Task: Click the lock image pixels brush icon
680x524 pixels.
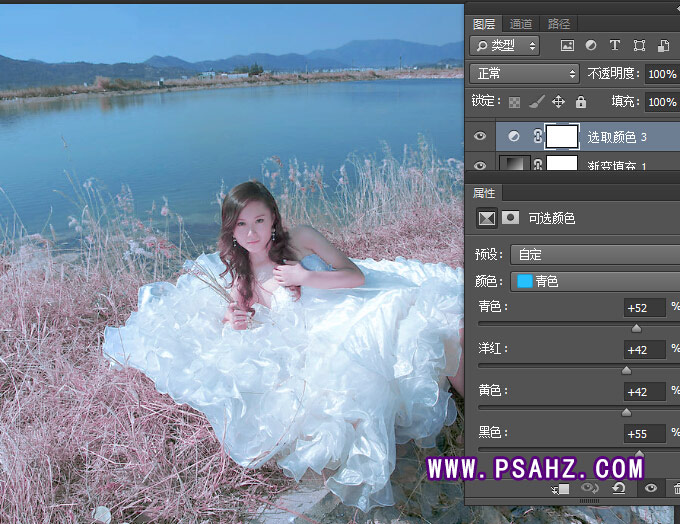Action: pos(536,102)
